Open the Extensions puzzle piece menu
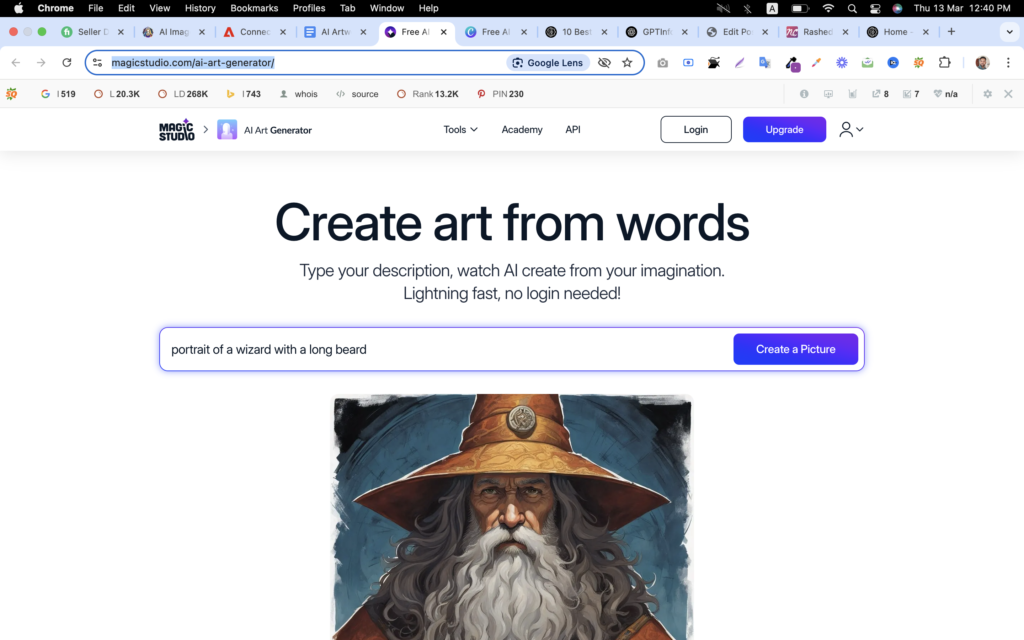The height and width of the screenshot is (640, 1024). (x=944, y=63)
